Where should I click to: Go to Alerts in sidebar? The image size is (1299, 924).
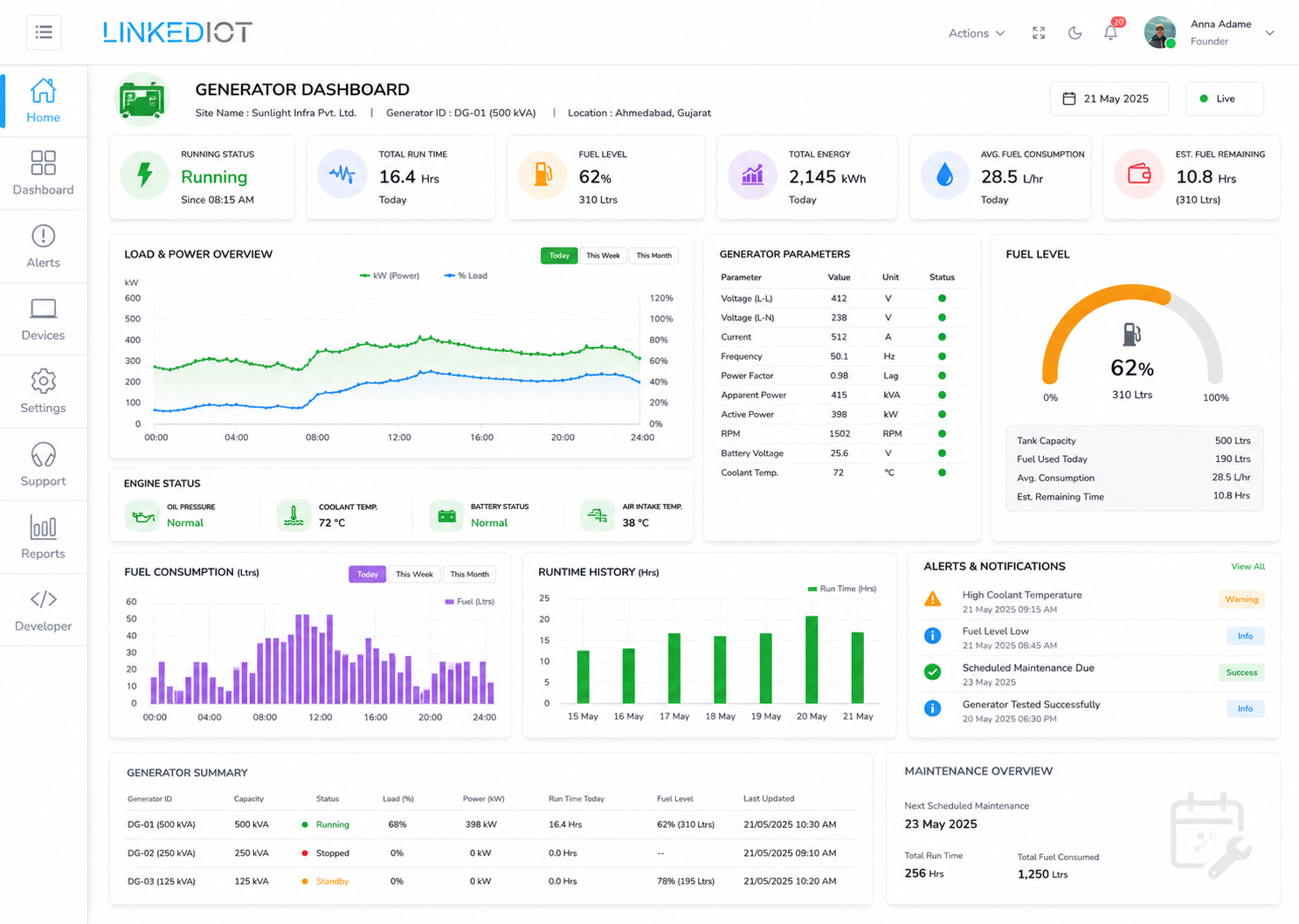coord(43,246)
